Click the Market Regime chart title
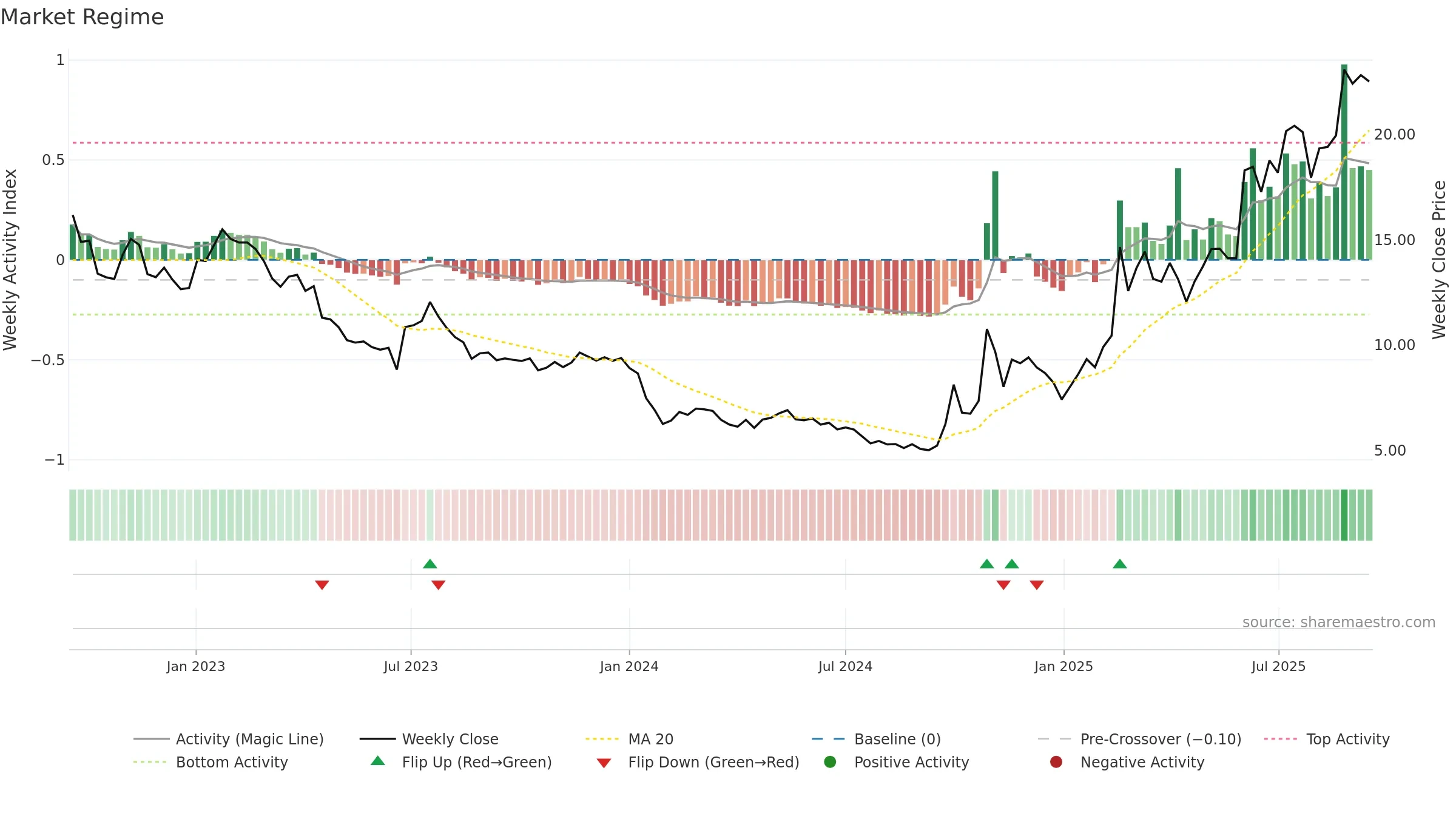The height and width of the screenshot is (819, 1456). pos(82,17)
